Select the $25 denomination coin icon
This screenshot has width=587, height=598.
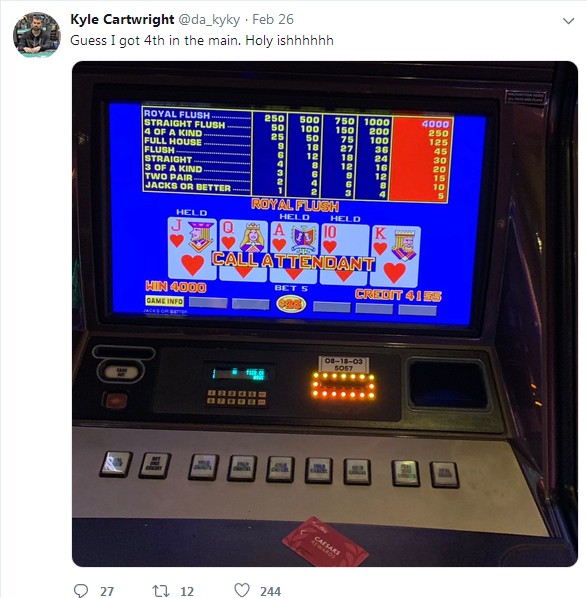tap(291, 304)
